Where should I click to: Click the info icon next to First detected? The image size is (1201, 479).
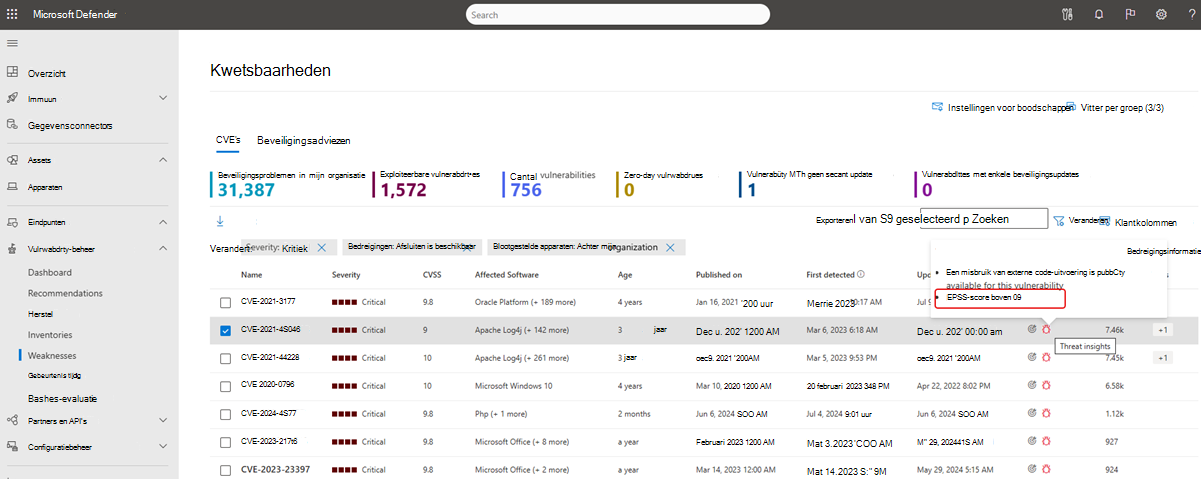coord(861,274)
